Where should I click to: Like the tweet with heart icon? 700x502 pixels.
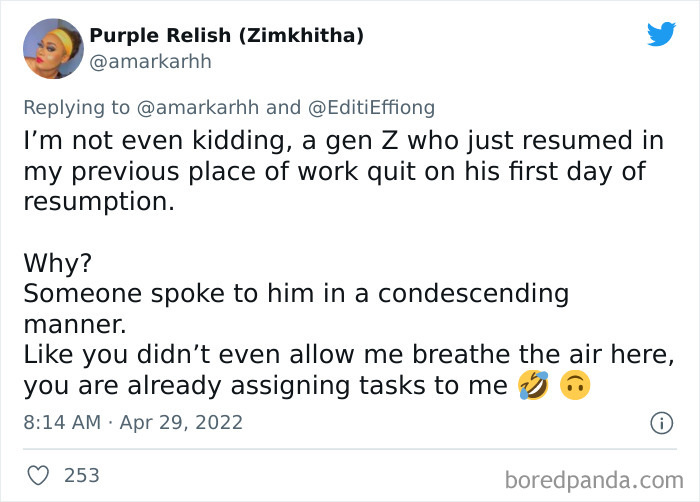pos(39,475)
